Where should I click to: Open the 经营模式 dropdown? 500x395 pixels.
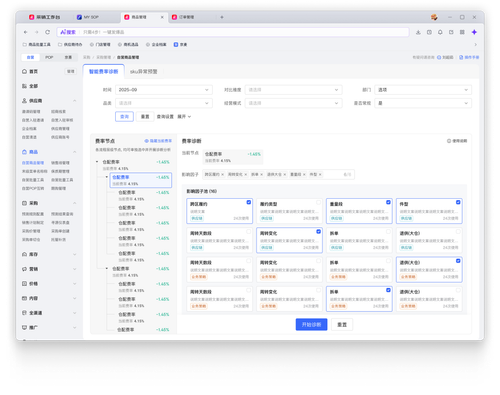coord(293,103)
